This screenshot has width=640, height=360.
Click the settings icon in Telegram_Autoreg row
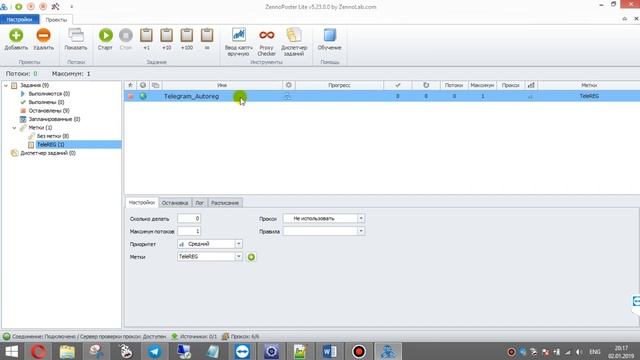pyautogui.click(x=288, y=96)
